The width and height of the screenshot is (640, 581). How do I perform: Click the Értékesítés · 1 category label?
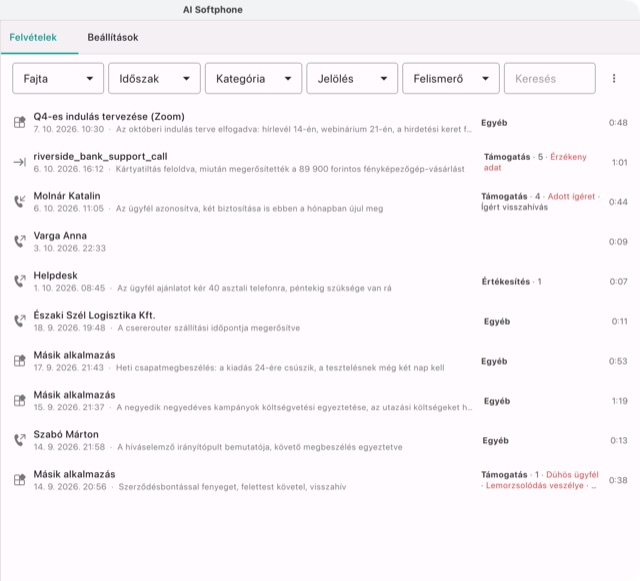(x=511, y=281)
